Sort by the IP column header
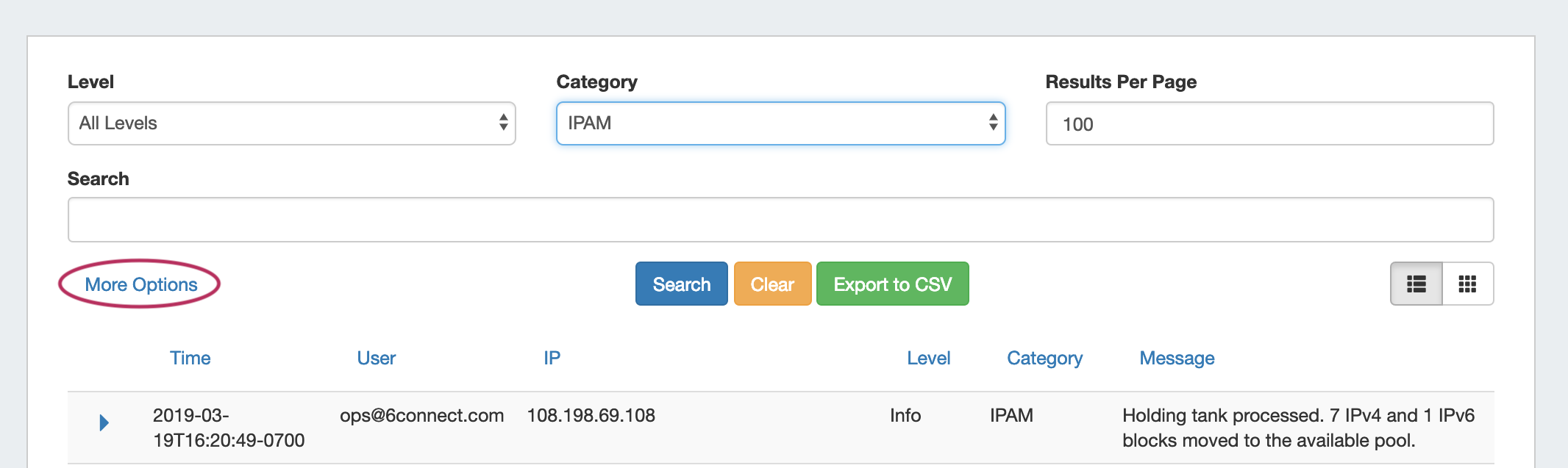1568x468 pixels. tap(552, 358)
